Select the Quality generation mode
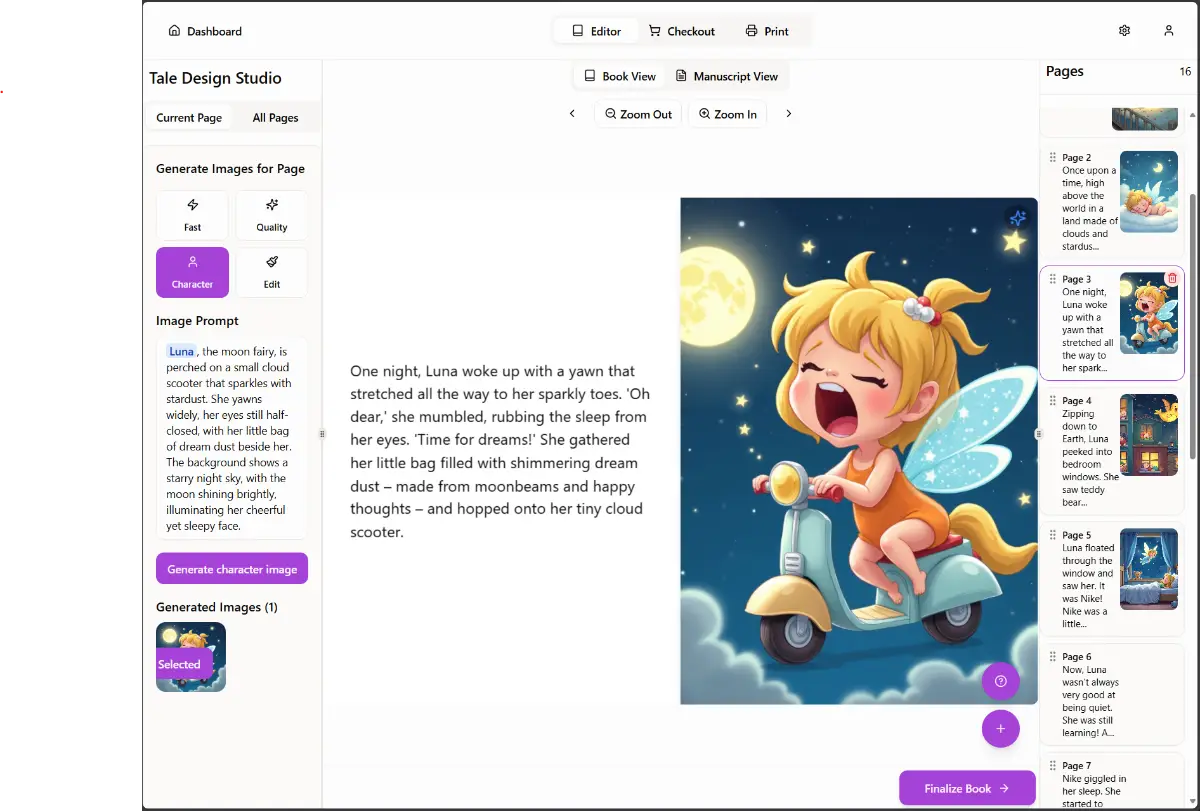 [272, 215]
